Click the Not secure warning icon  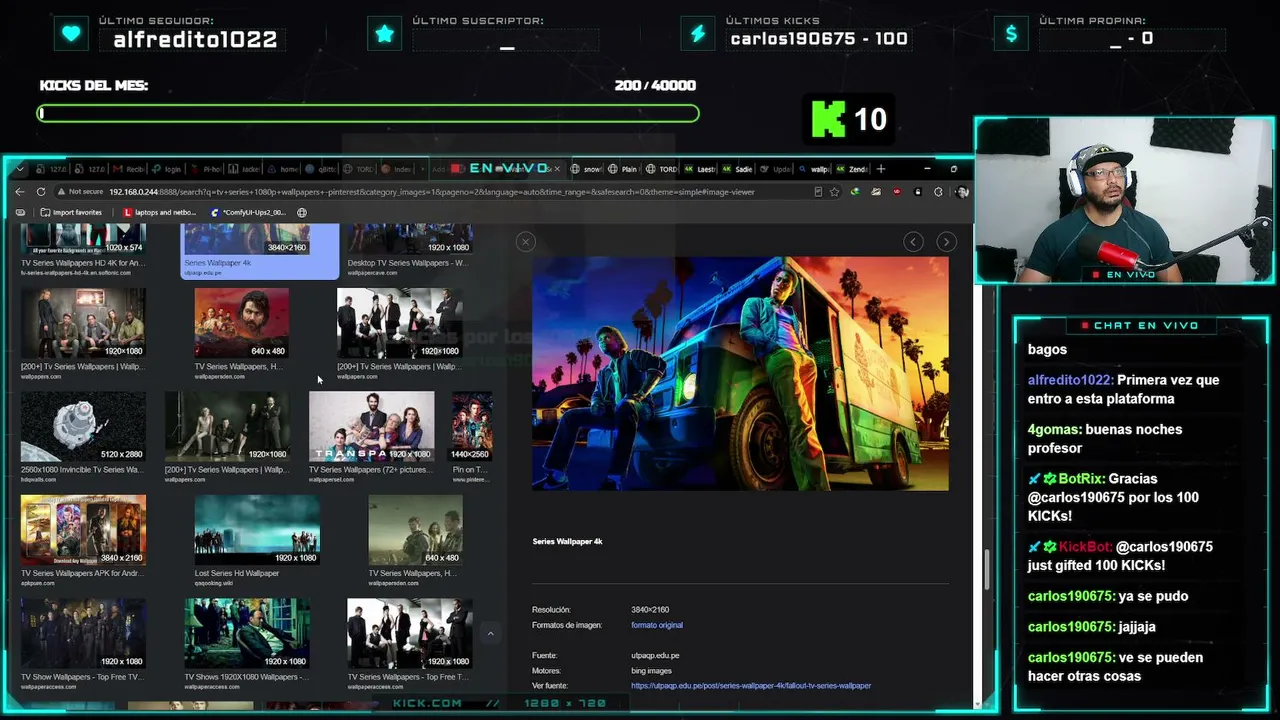tap(62, 192)
